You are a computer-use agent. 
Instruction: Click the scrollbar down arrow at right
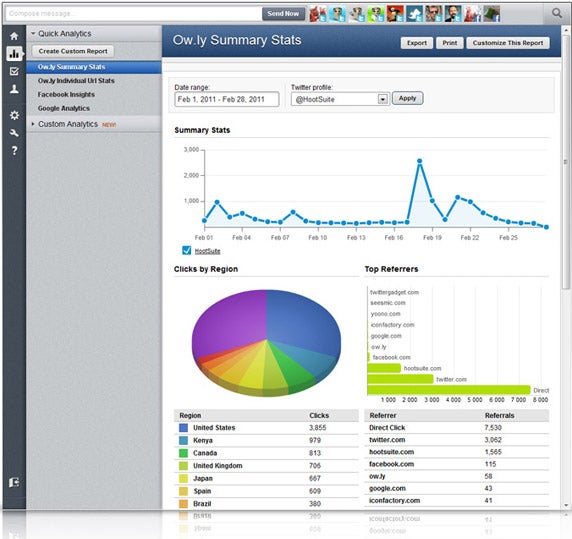(x=566, y=505)
